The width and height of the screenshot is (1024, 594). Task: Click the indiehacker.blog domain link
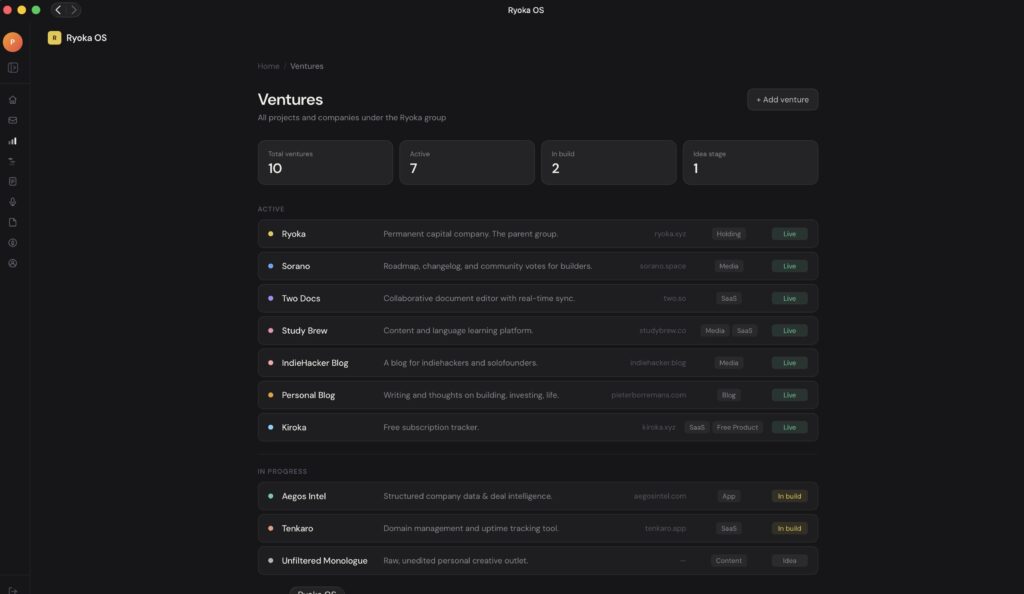coord(658,363)
